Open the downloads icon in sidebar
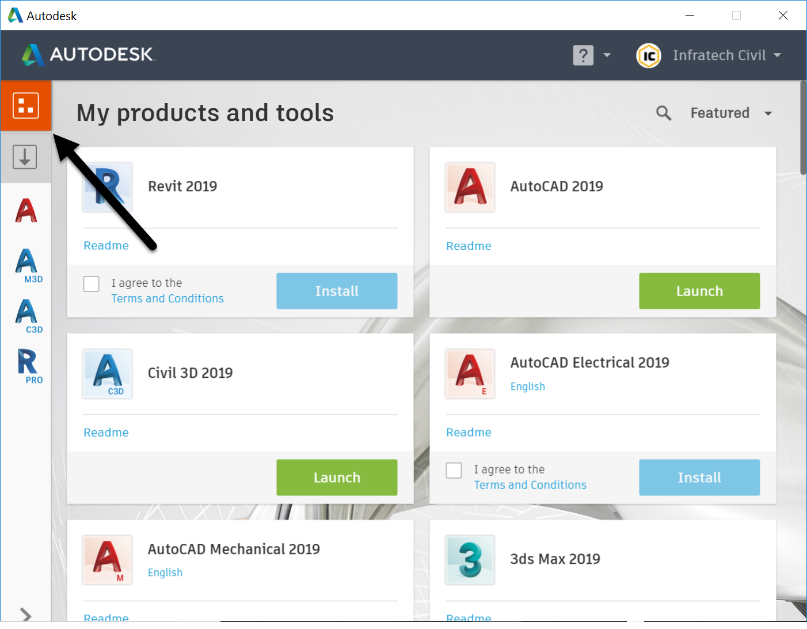The image size is (807, 629). click(x=25, y=157)
